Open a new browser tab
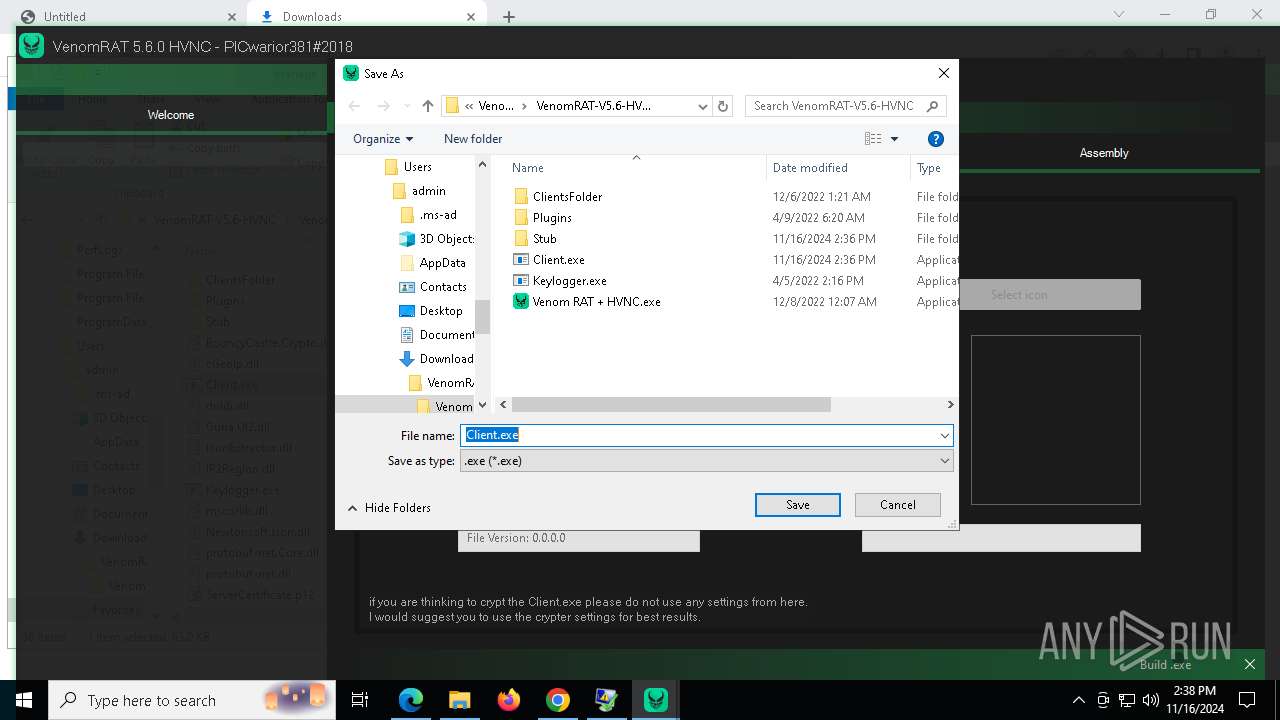The width and height of the screenshot is (1280, 720). [x=509, y=17]
